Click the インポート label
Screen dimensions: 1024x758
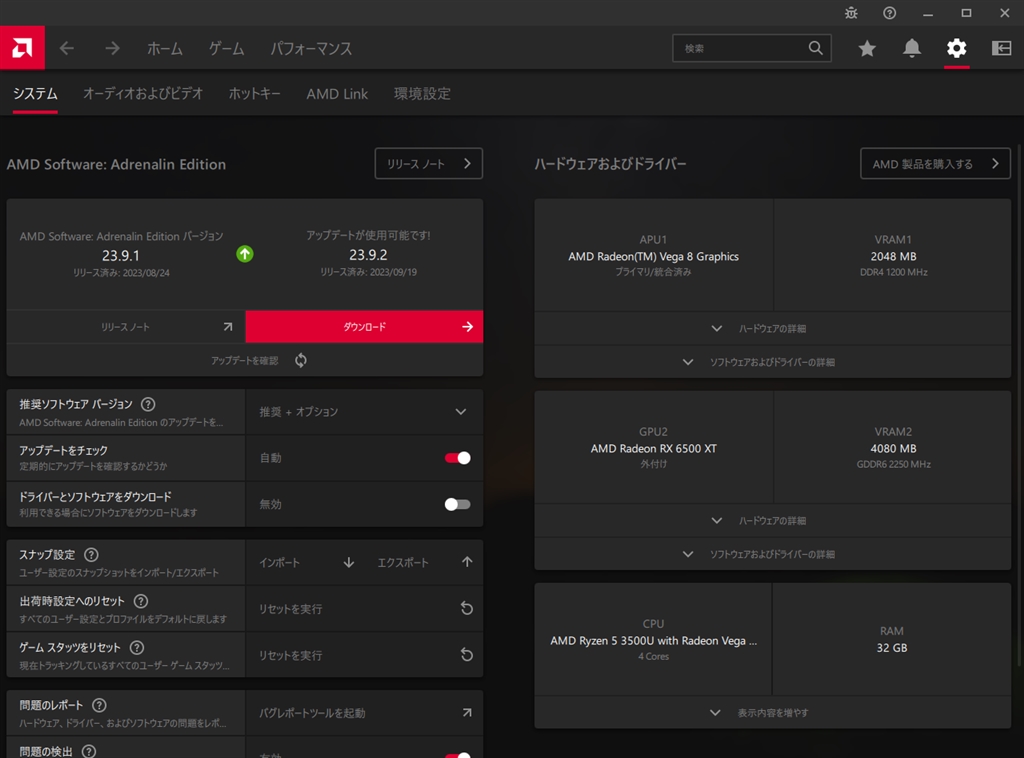click(280, 563)
